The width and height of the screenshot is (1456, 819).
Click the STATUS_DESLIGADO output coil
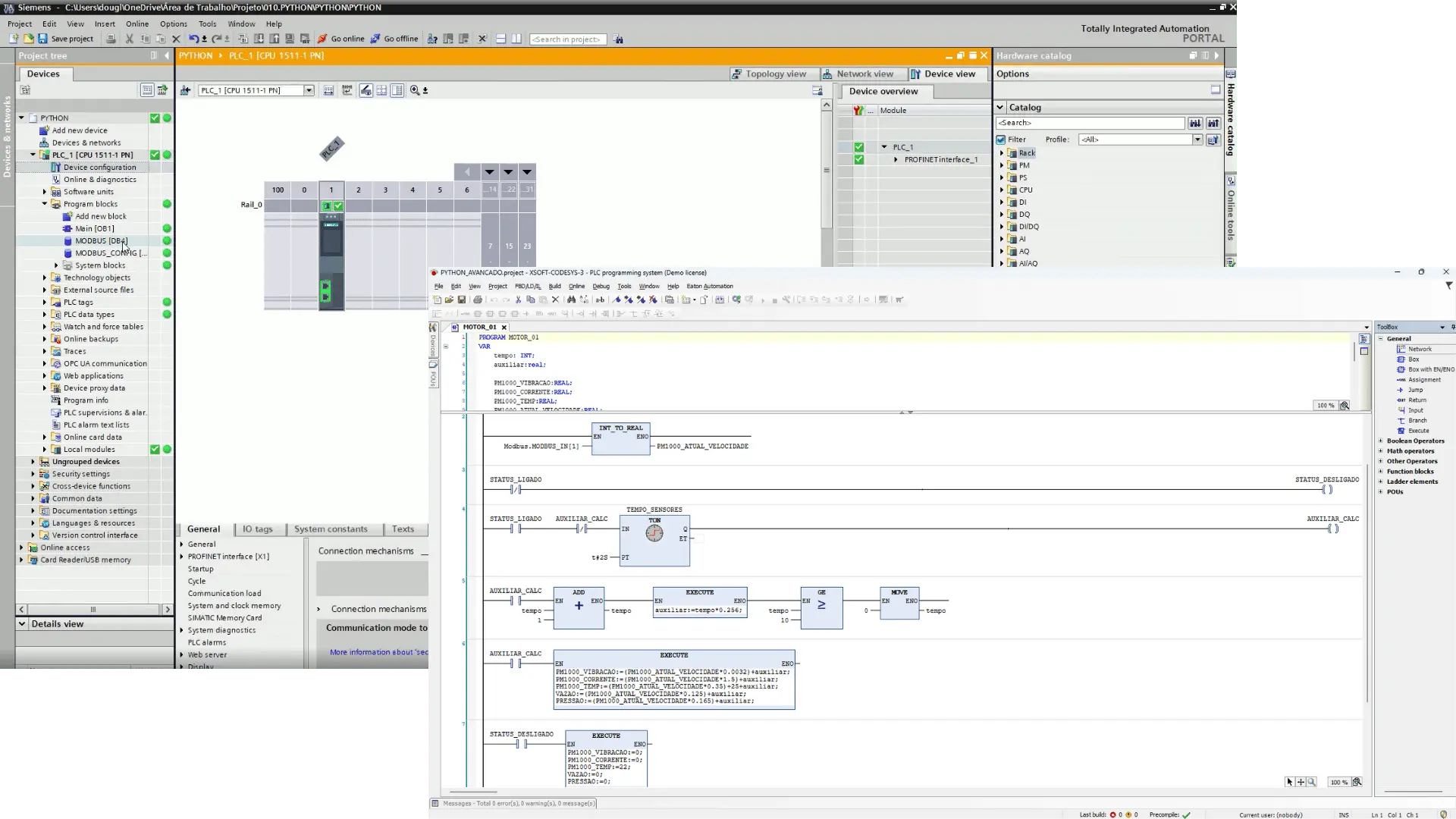click(x=1327, y=490)
